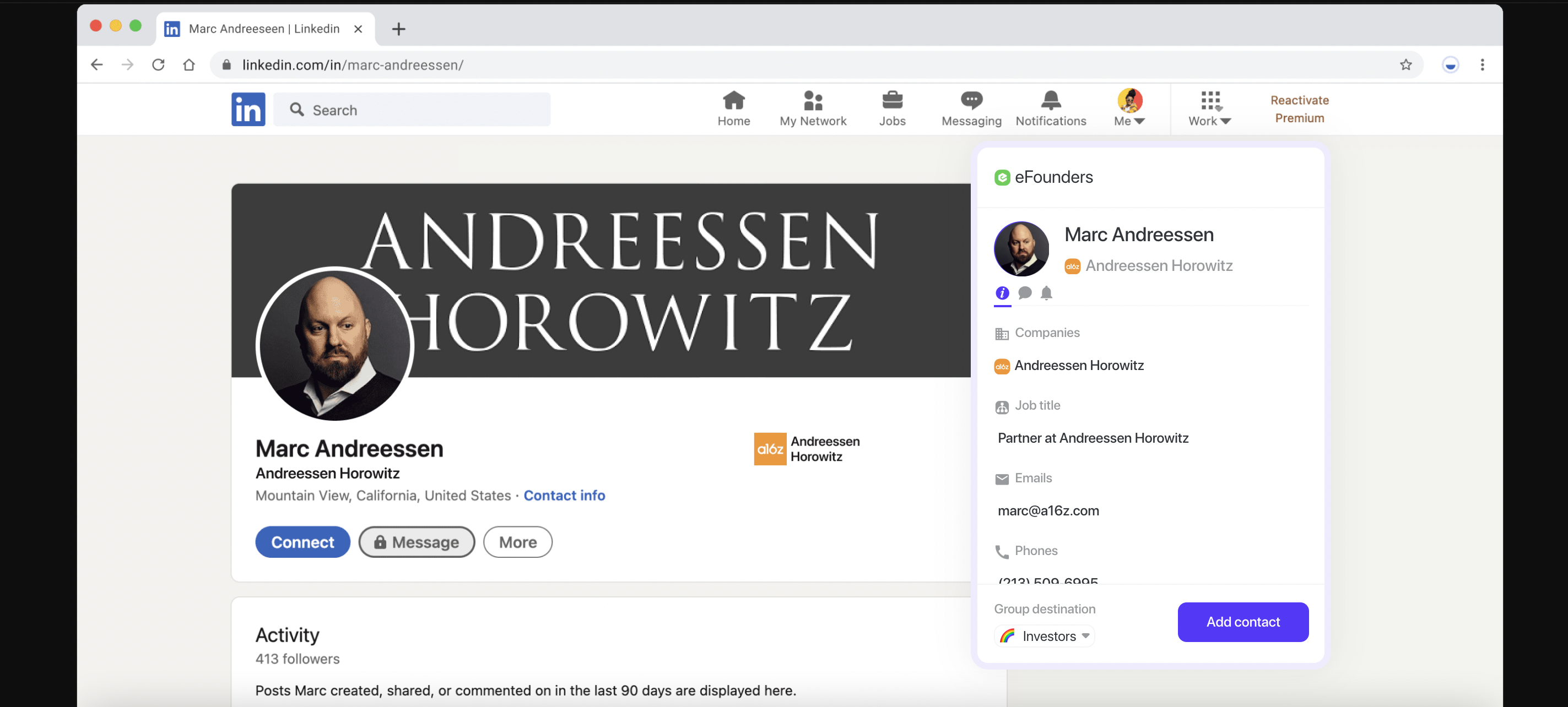
Task: Click the 413 followers text
Action: (298, 659)
